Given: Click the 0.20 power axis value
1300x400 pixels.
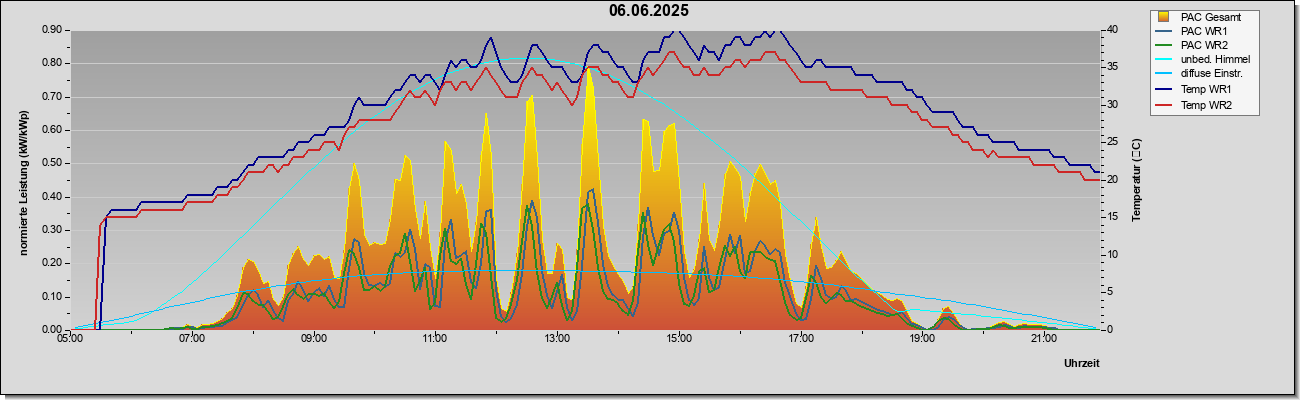Looking at the screenshot, I should pos(53,263).
